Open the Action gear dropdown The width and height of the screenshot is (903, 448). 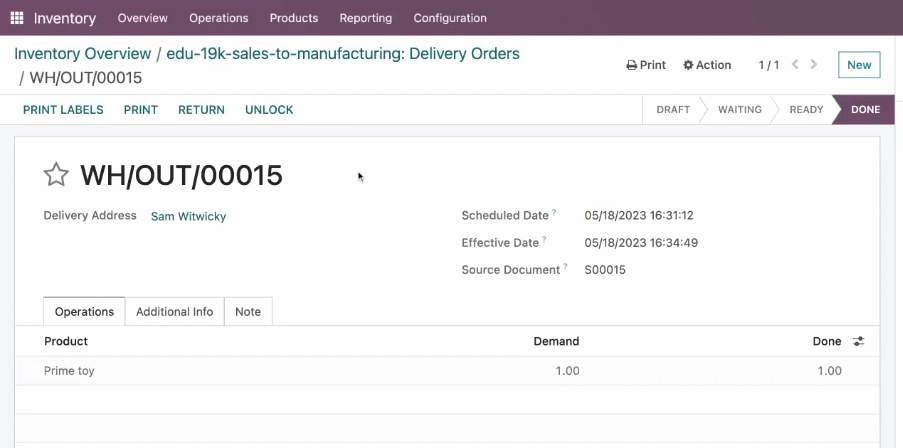click(707, 65)
